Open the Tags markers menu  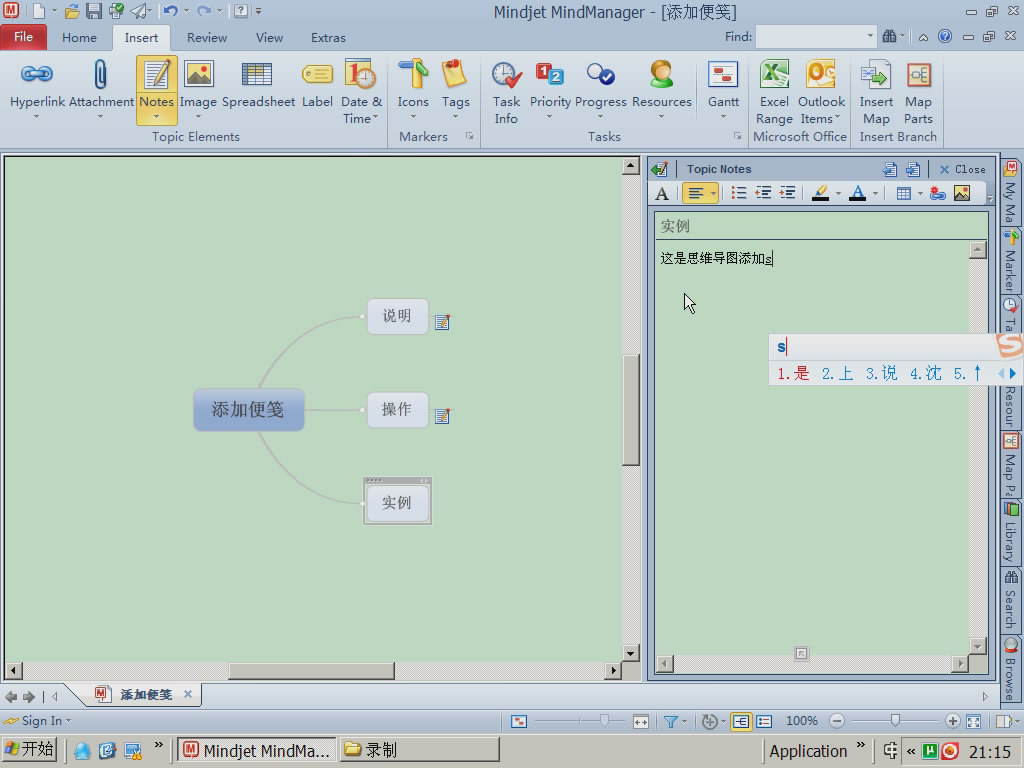pos(455,90)
